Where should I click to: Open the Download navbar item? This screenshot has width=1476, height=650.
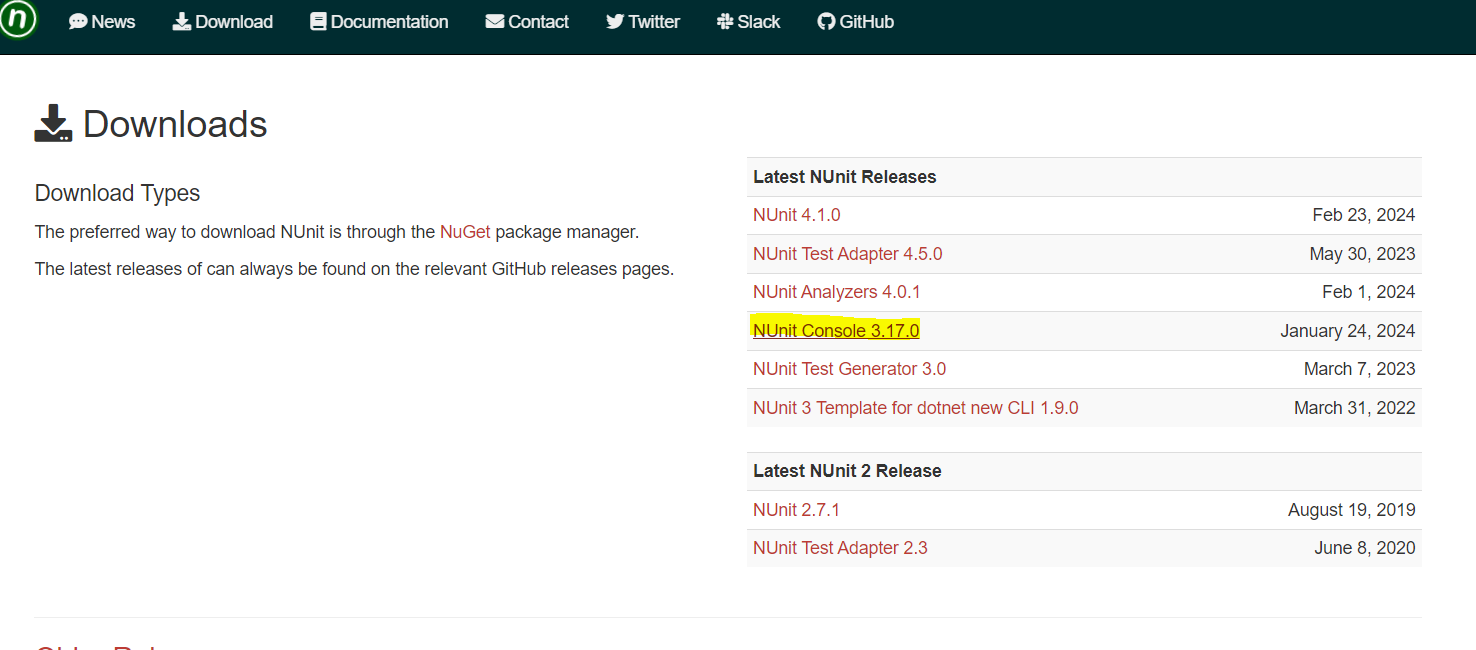tap(223, 22)
